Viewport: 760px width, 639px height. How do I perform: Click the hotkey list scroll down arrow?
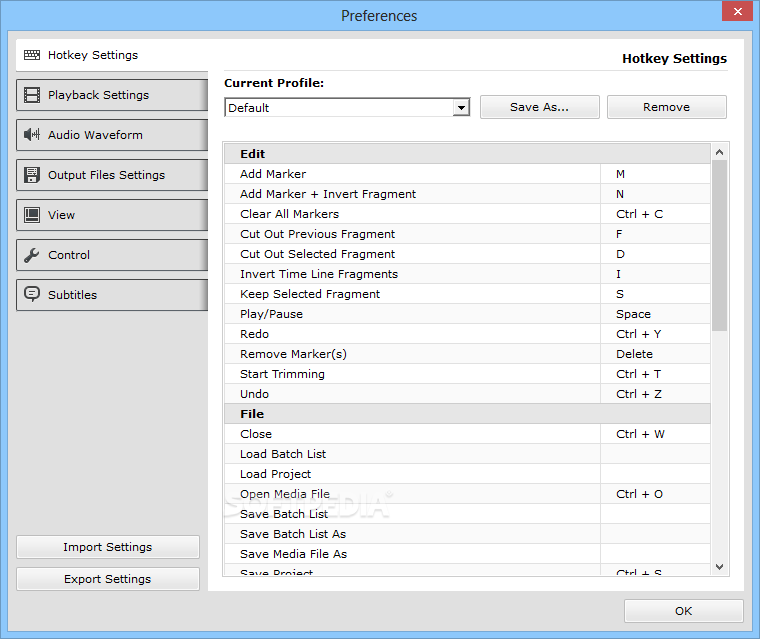pos(719,567)
